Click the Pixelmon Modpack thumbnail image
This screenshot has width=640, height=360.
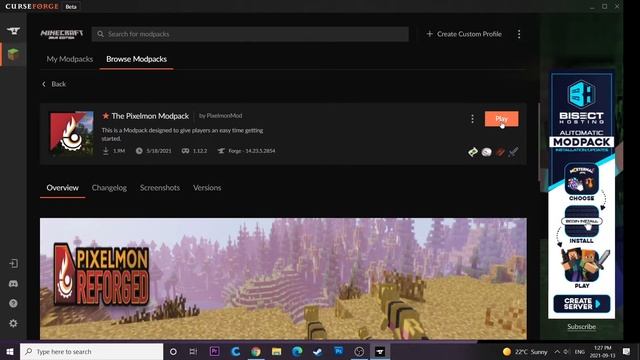[x=72, y=133]
